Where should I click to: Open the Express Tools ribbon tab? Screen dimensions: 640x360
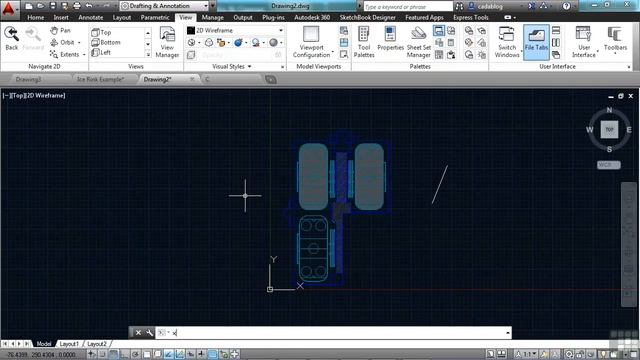tap(471, 18)
